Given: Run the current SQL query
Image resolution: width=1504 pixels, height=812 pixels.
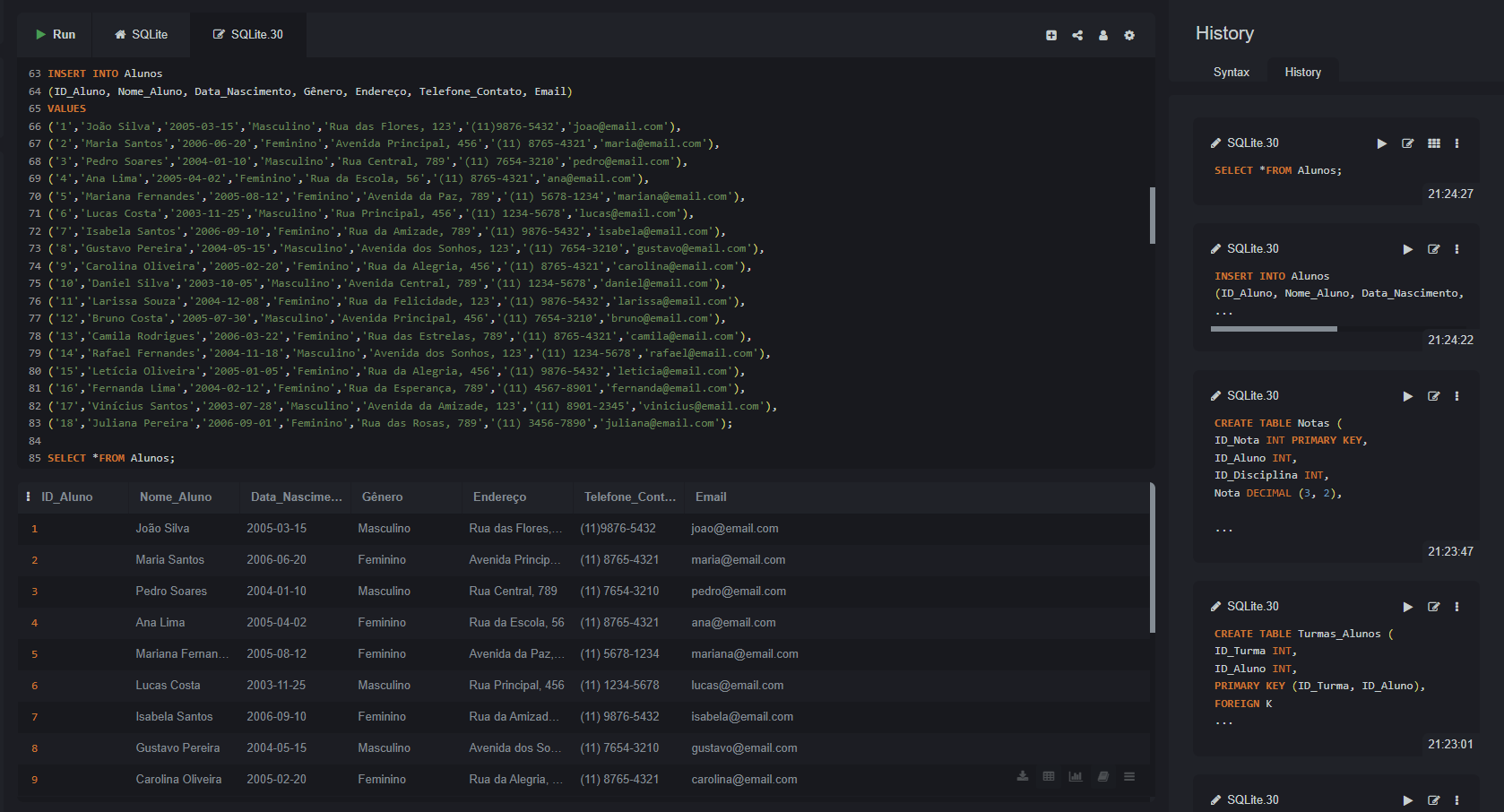Looking at the screenshot, I should coord(55,35).
